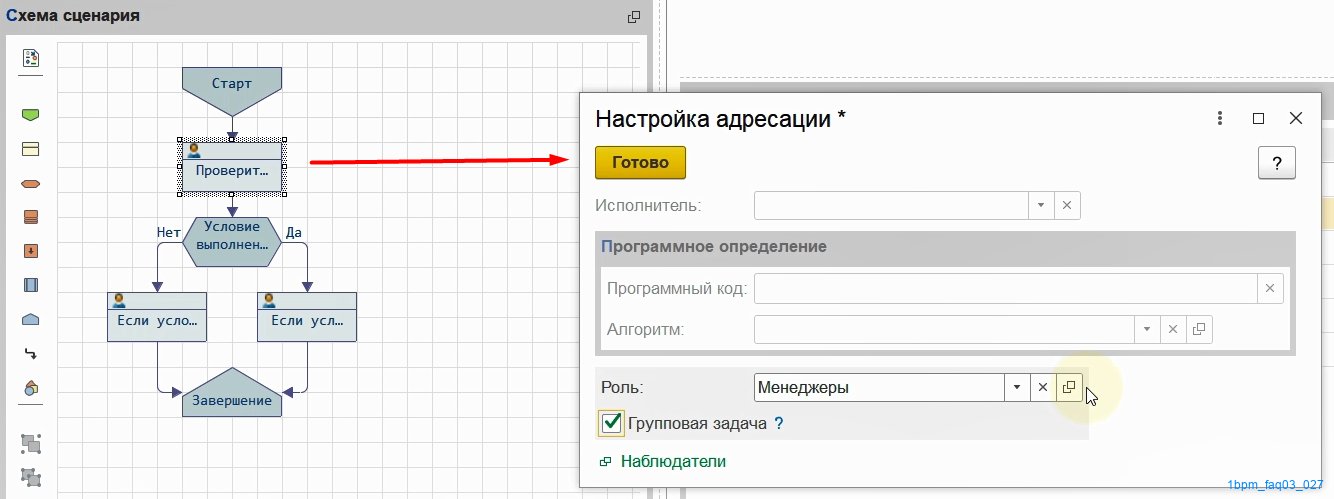Select the Старт node on diagram
The image size is (1334, 499).
pyautogui.click(x=232, y=92)
